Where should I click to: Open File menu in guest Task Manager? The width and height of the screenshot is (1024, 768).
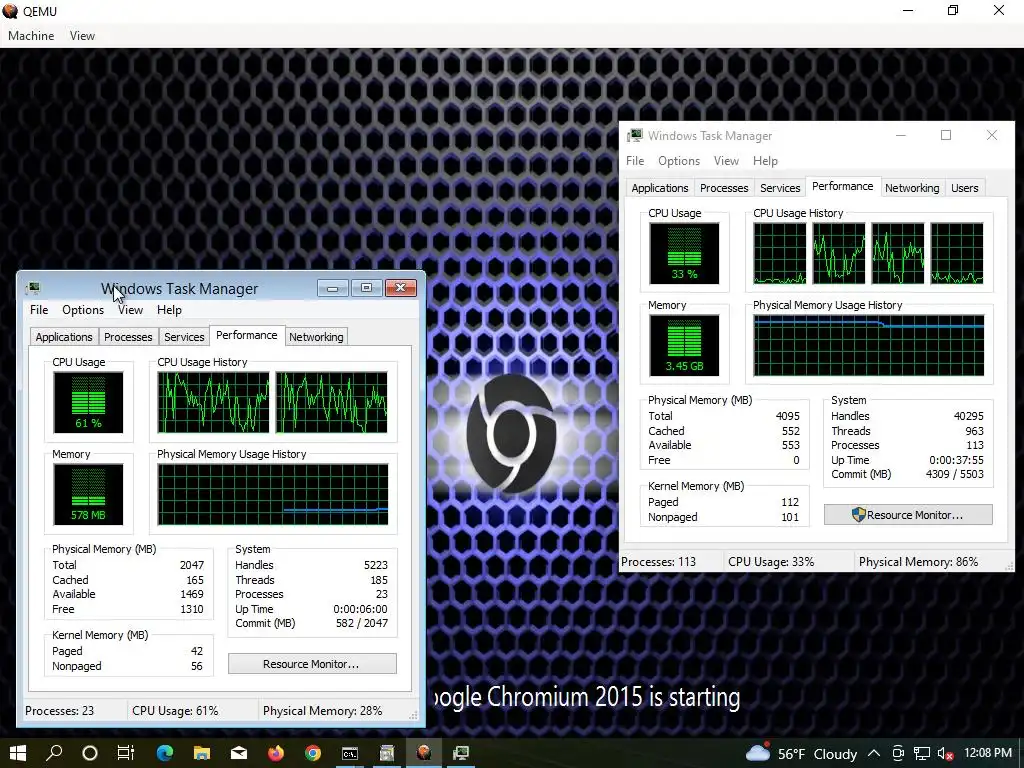pyautogui.click(x=39, y=310)
